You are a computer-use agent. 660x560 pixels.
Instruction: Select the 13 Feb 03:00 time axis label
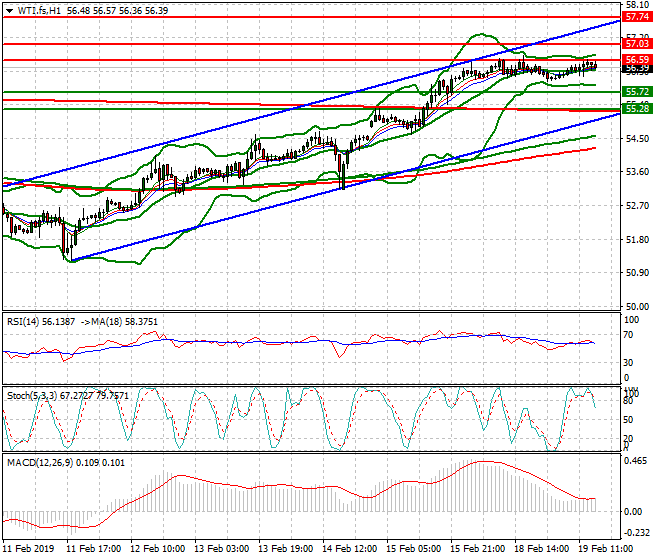point(221,549)
